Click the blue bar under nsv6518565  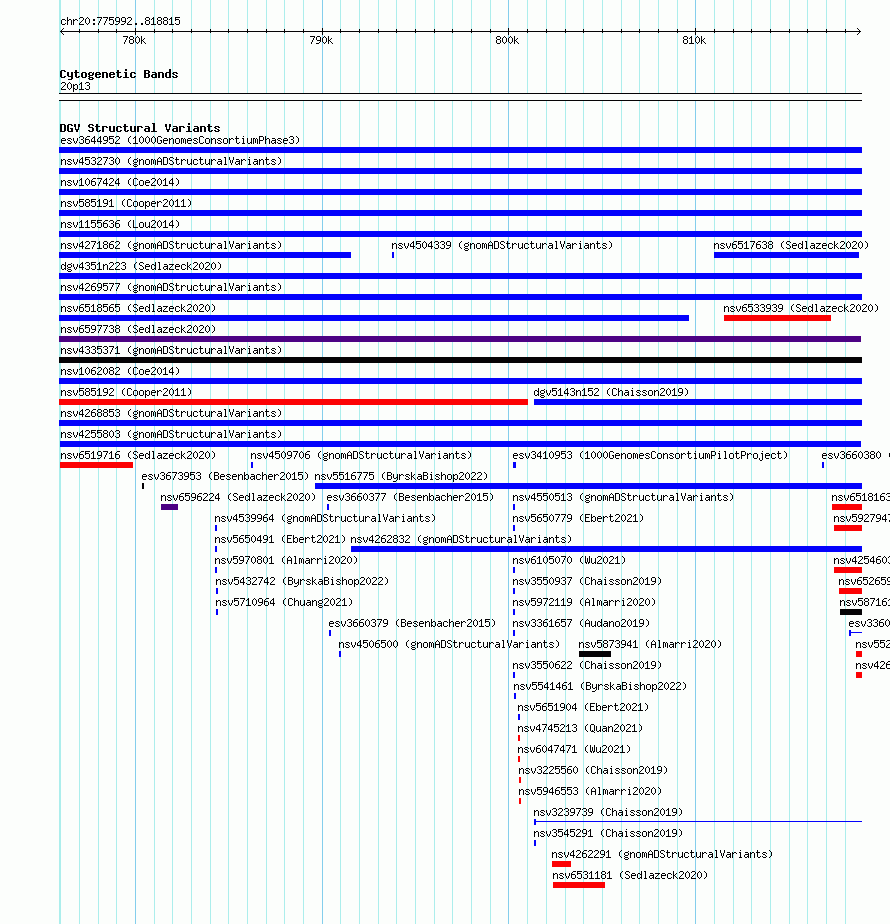coord(374,318)
